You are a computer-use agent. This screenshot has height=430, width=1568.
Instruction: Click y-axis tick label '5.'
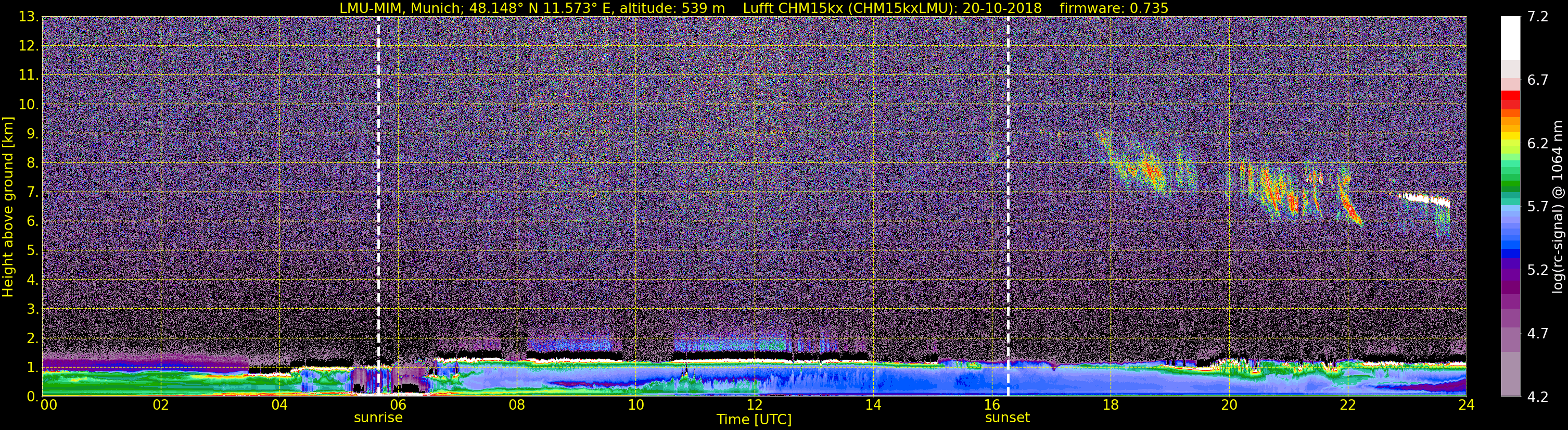coord(32,250)
